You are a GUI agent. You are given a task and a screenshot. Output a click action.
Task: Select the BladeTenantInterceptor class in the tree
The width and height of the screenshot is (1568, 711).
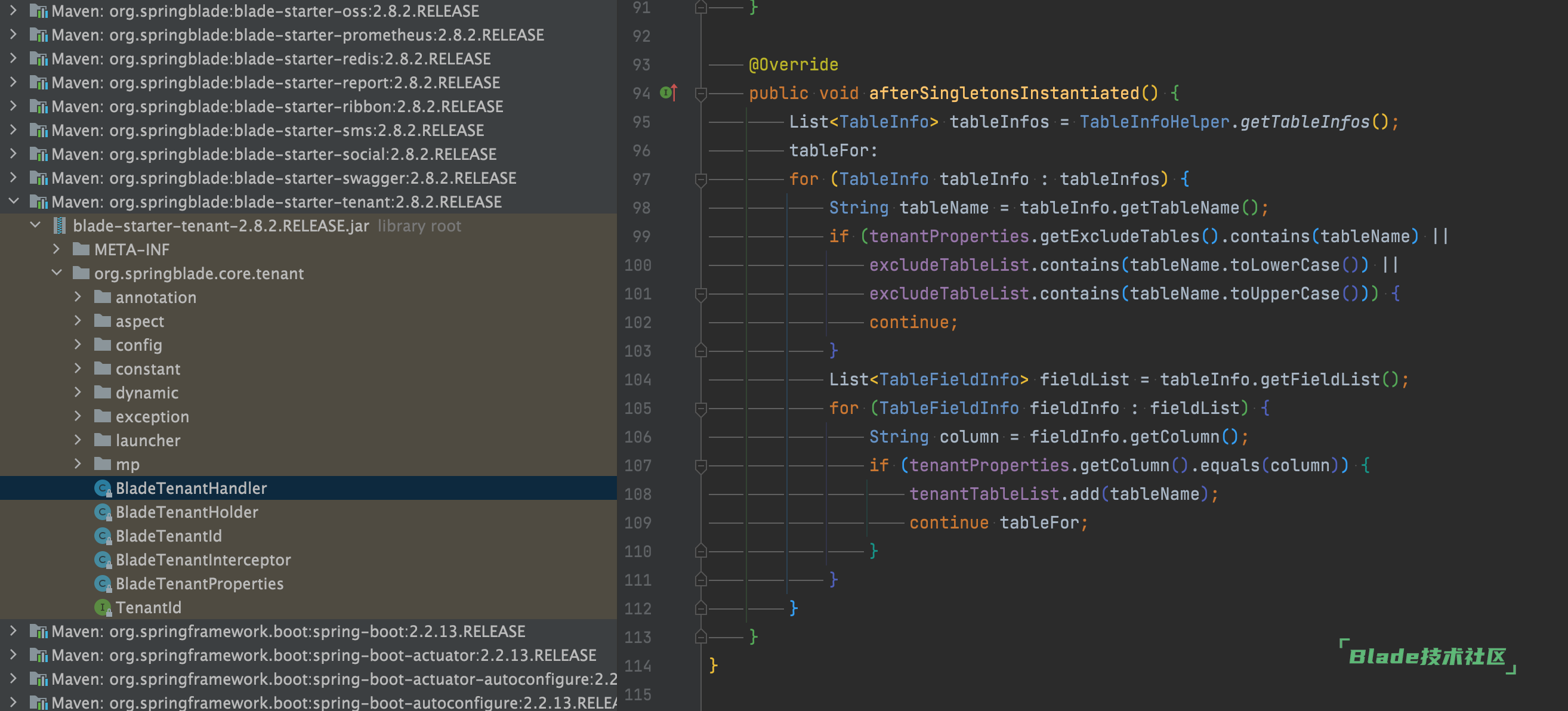click(308, 559)
